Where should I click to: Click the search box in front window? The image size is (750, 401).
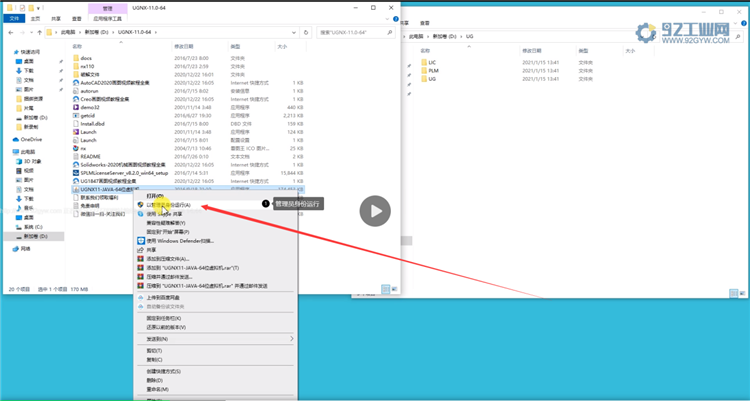click(x=355, y=33)
